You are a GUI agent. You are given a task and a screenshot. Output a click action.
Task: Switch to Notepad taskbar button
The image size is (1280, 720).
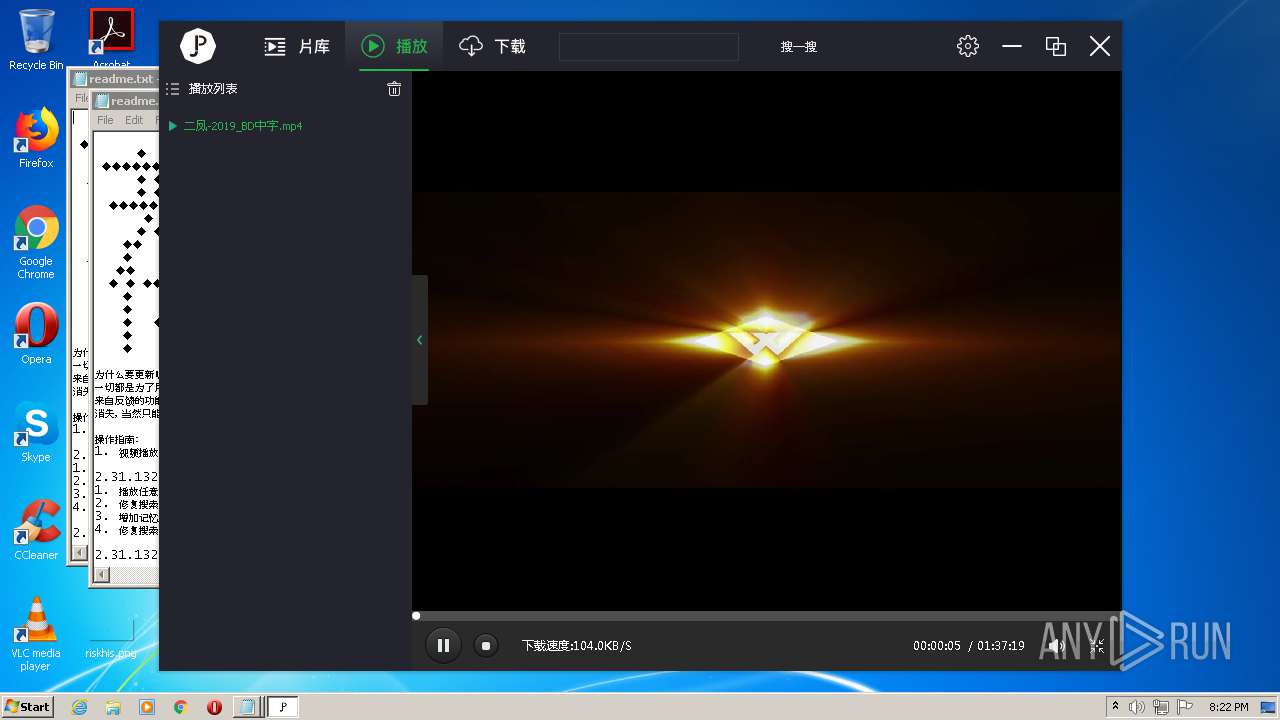coord(246,707)
